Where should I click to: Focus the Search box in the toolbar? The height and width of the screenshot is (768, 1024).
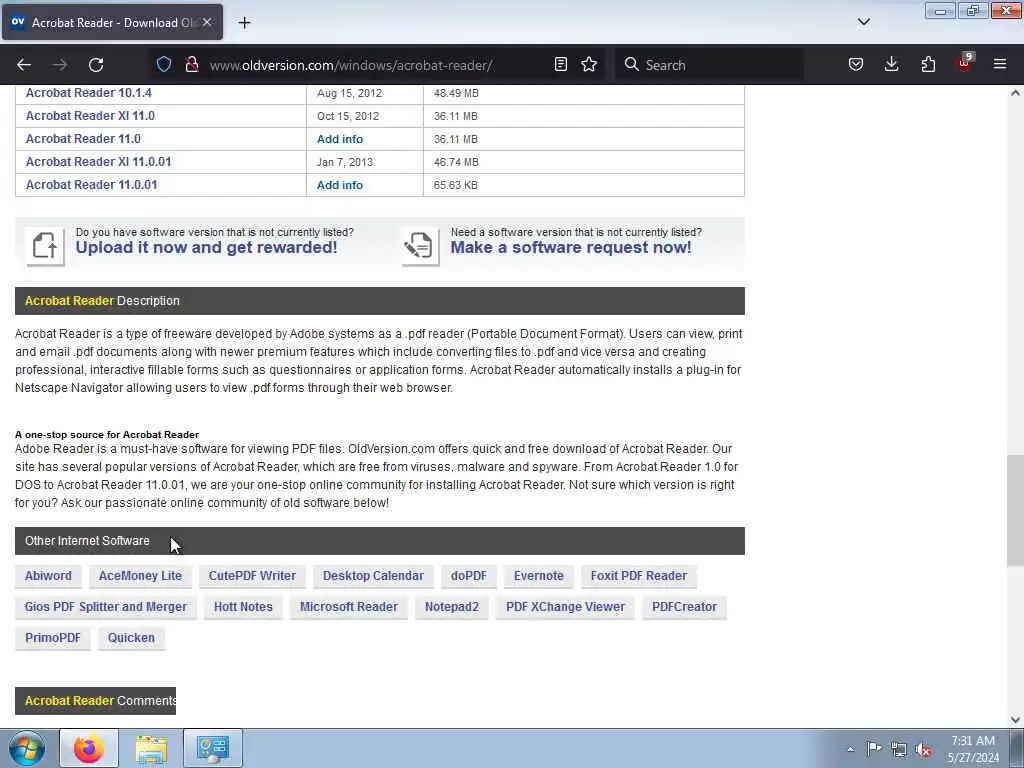coord(709,65)
